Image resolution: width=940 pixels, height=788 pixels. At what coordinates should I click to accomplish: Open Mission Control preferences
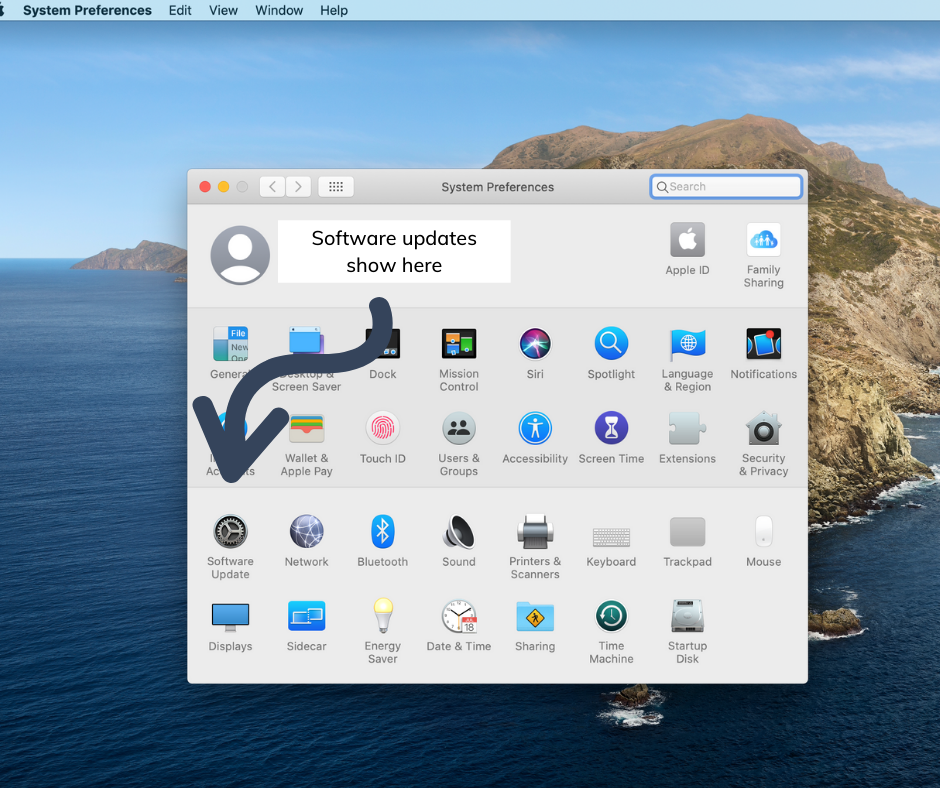tap(459, 344)
